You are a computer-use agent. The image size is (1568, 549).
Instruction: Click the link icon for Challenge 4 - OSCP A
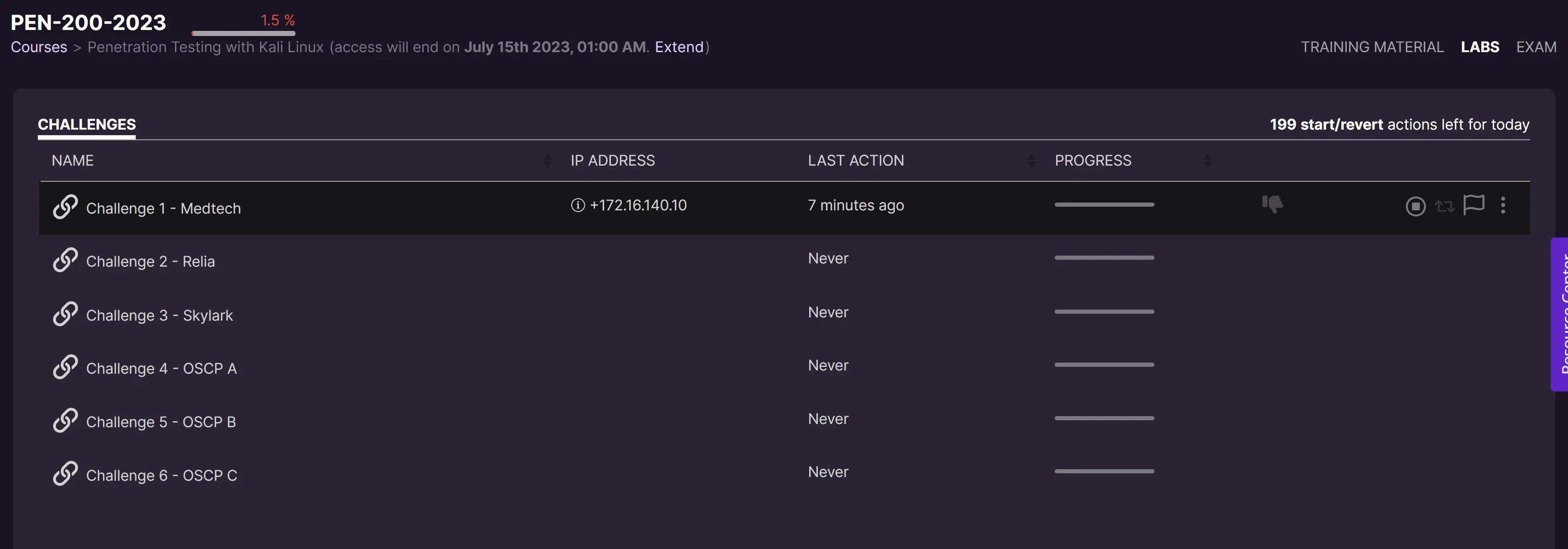pos(65,367)
